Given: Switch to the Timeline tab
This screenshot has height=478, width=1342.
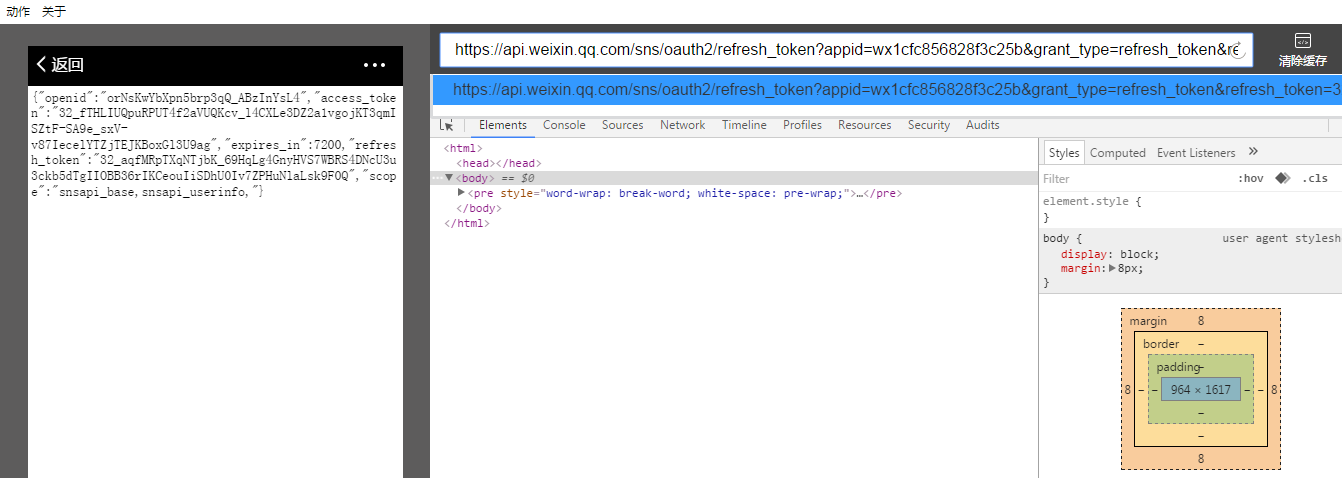Looking at the screenshot, I should (x=744, y=125).
